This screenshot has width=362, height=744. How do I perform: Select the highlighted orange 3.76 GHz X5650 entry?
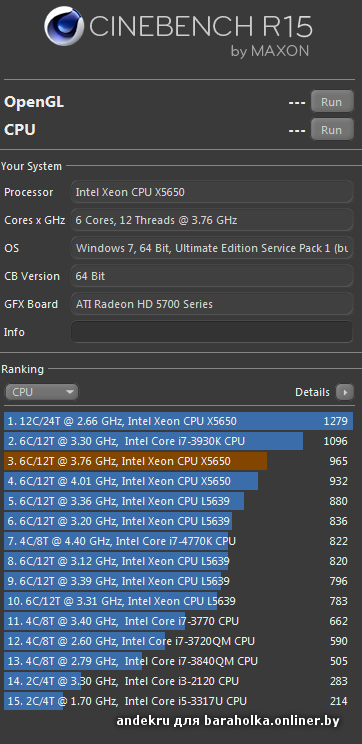[x=178, y=461]
